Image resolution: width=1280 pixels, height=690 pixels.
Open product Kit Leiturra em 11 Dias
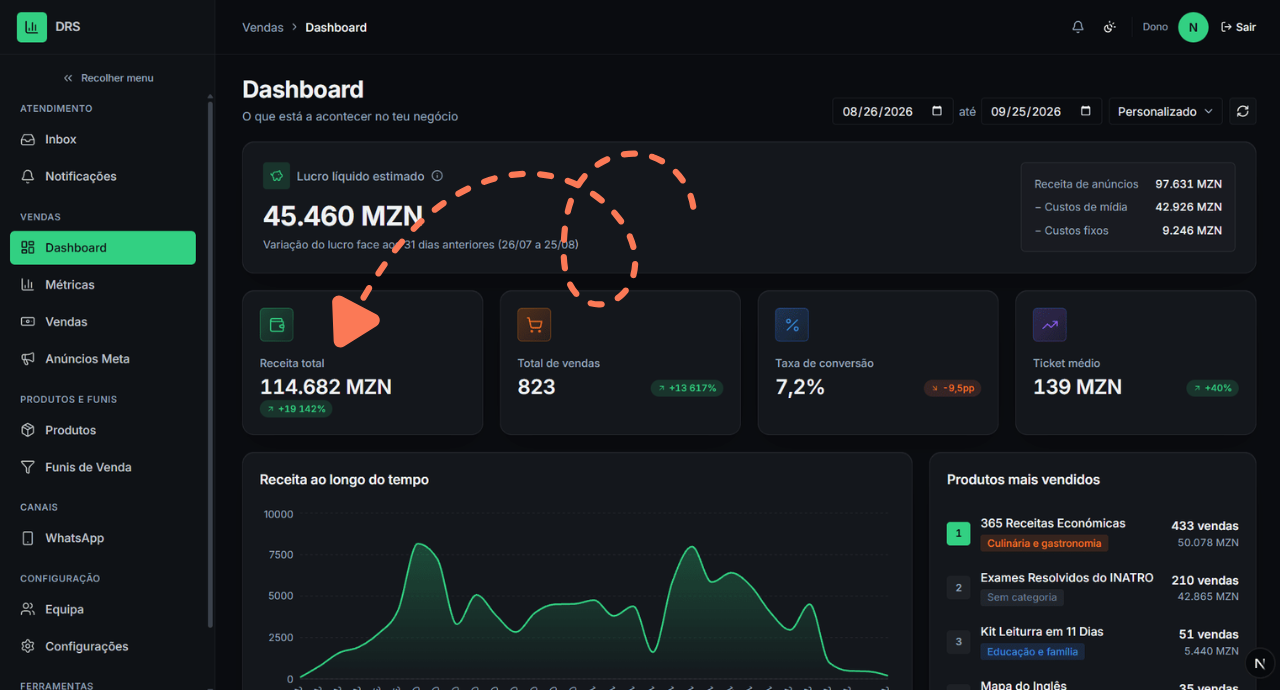[x=1042, y=631]
